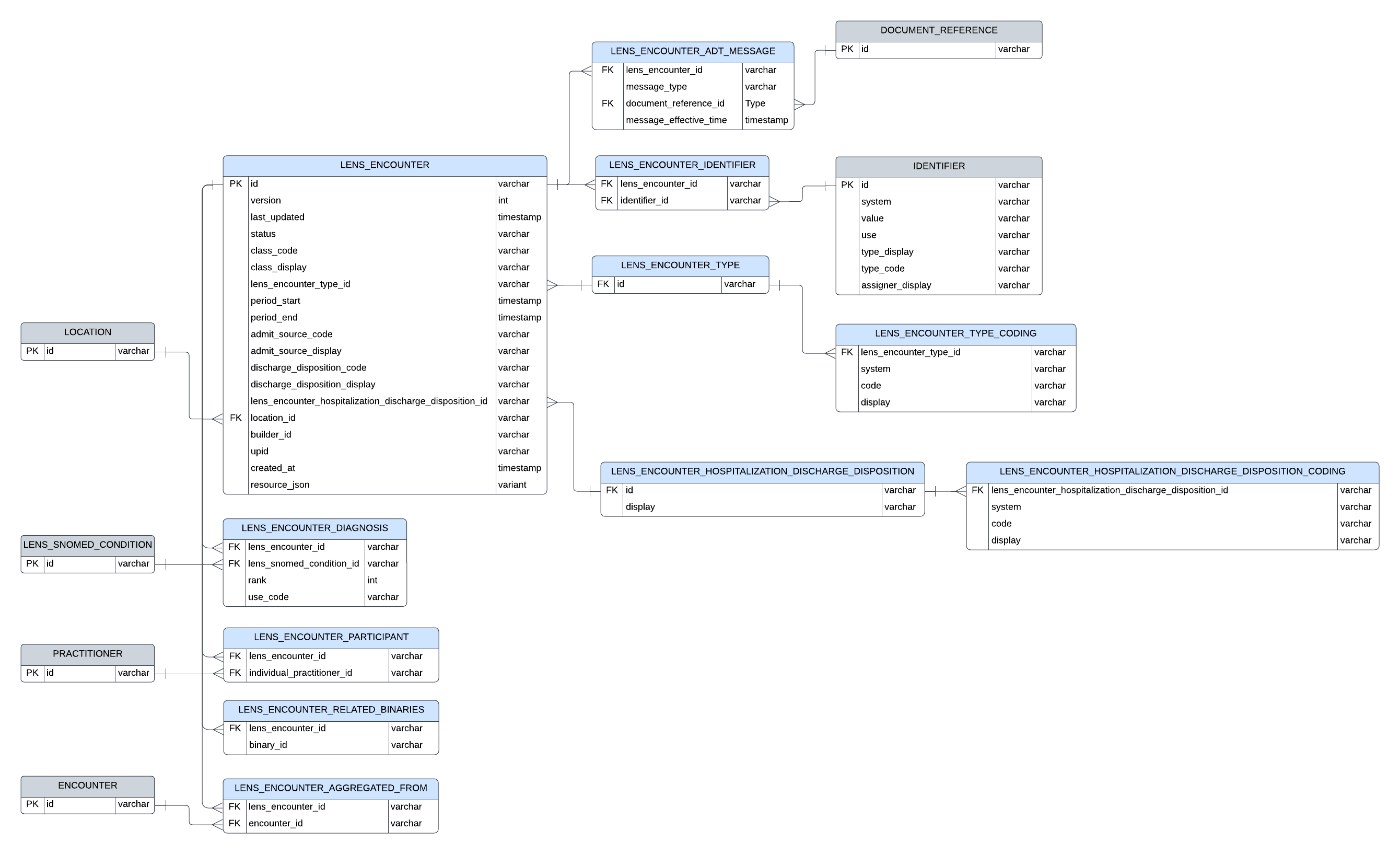Click the binary_id field row
1400x854 pixels.
(267, 745)
